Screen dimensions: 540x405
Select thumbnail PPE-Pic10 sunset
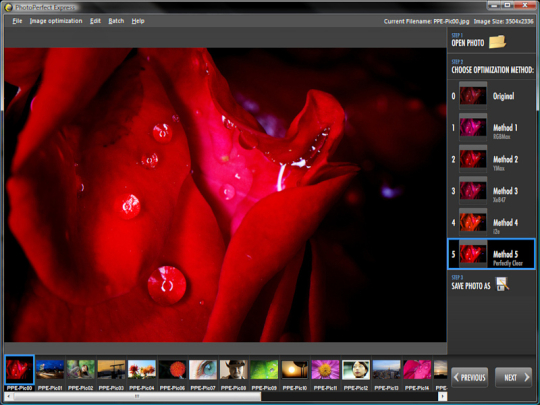[x=295, y=370]
